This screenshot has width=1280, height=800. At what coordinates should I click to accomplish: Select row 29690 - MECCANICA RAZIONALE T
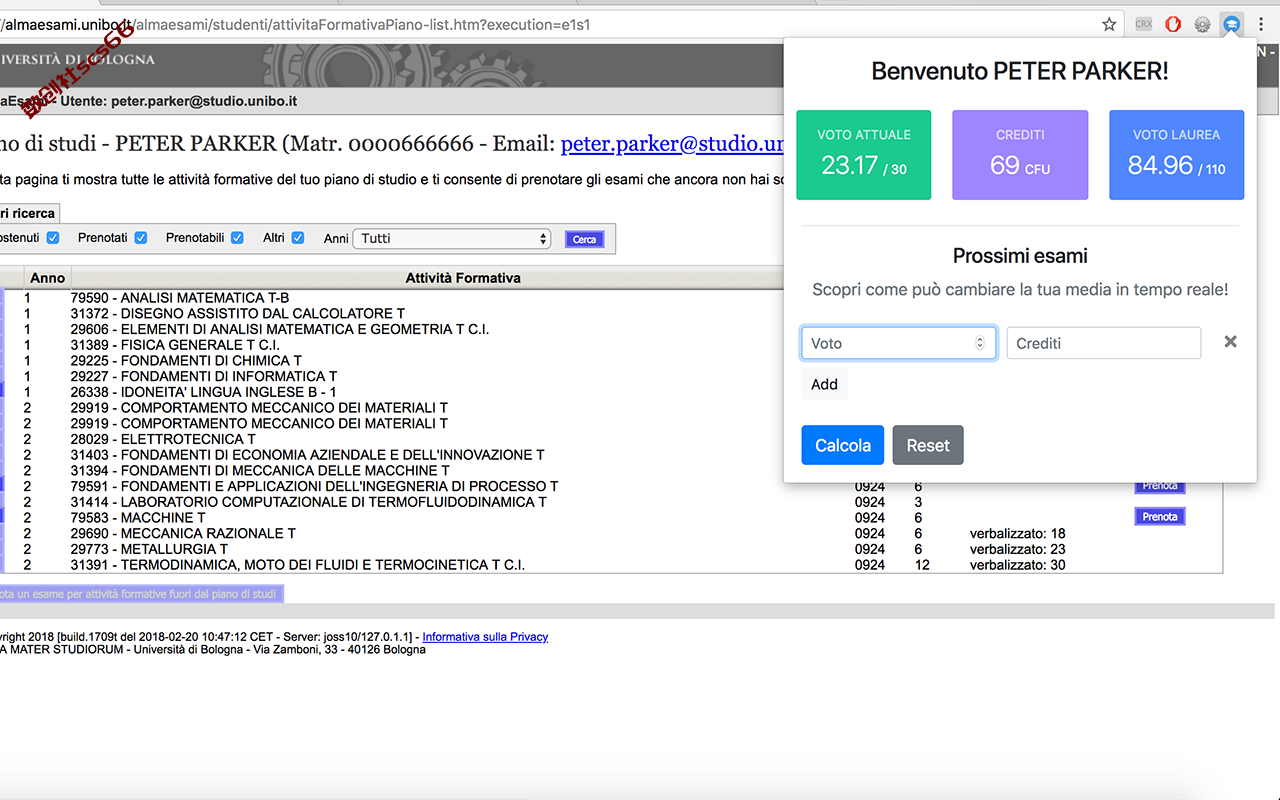click(183, 533)
